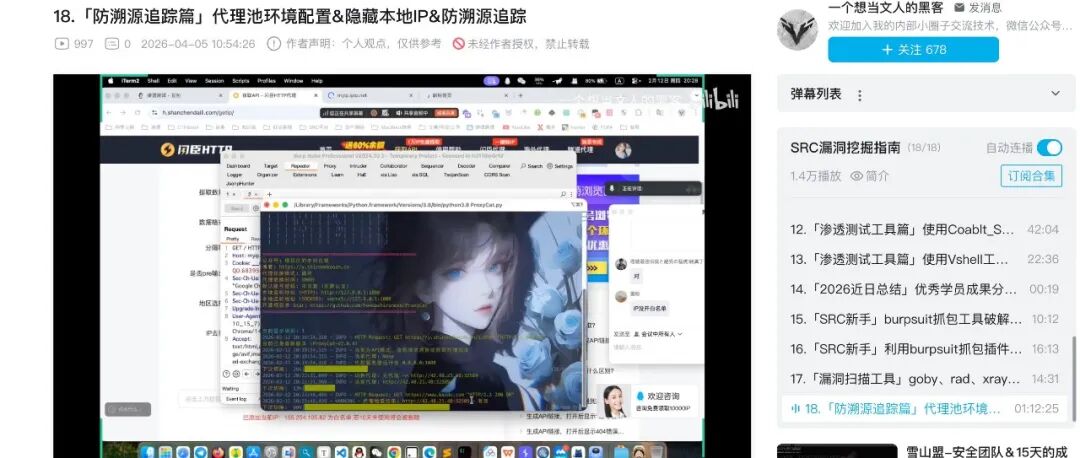The image size is (1080, 458).
Task: Open the 会议中所有人 recipient dropdown in the meeting chat
Action: pos(658,333)
